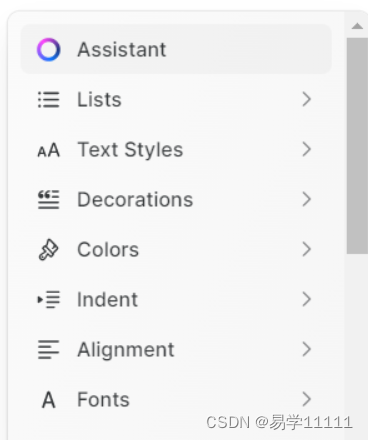Click the scrollbar up arrow
Screen dimensions: 368x440
(x=357, y=26)
